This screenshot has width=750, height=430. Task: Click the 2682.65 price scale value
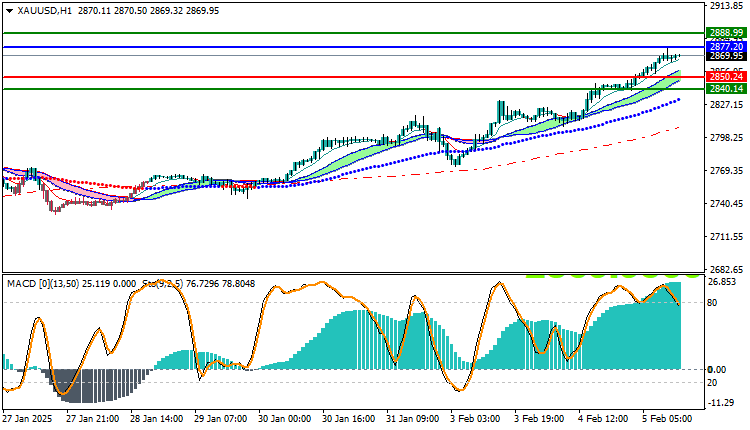click(727, 270)
